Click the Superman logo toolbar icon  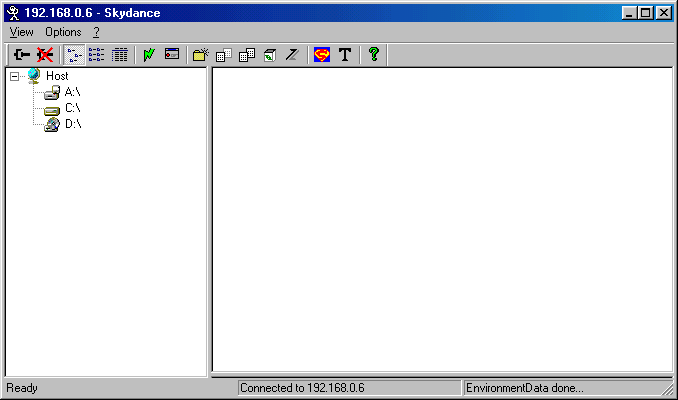coord(321,55)
